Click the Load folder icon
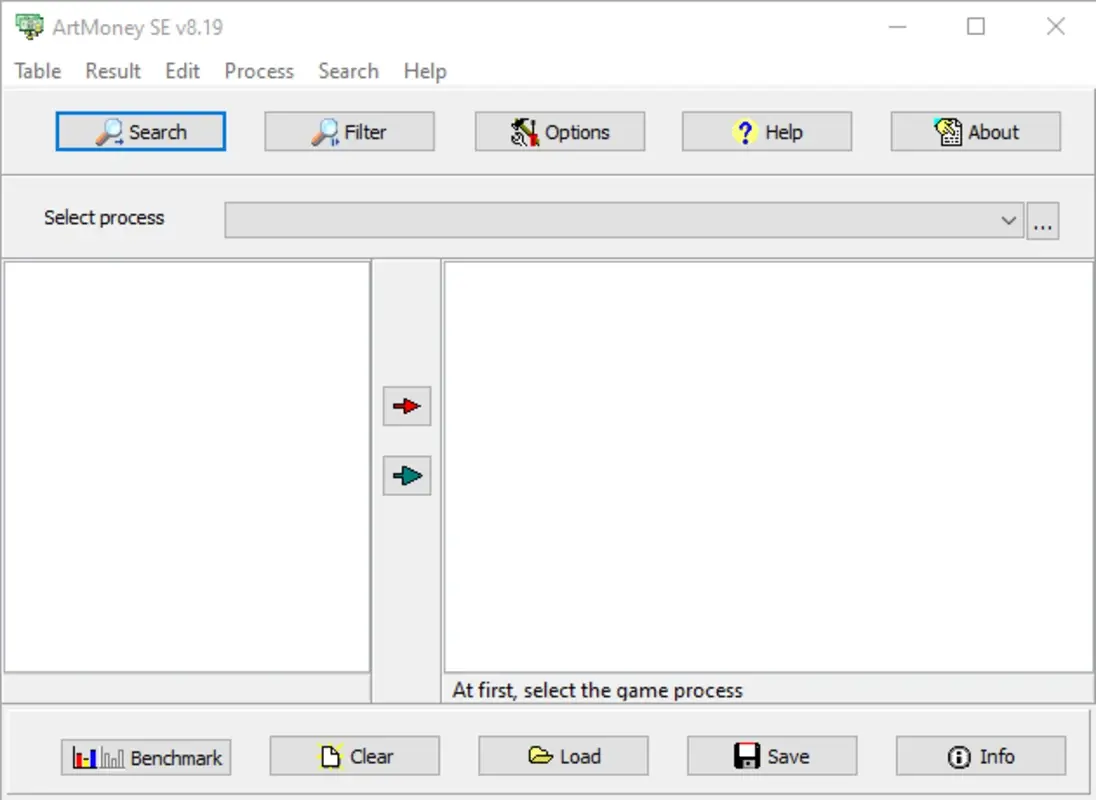This screenshot has height=800, width=1096. [539, 756]
